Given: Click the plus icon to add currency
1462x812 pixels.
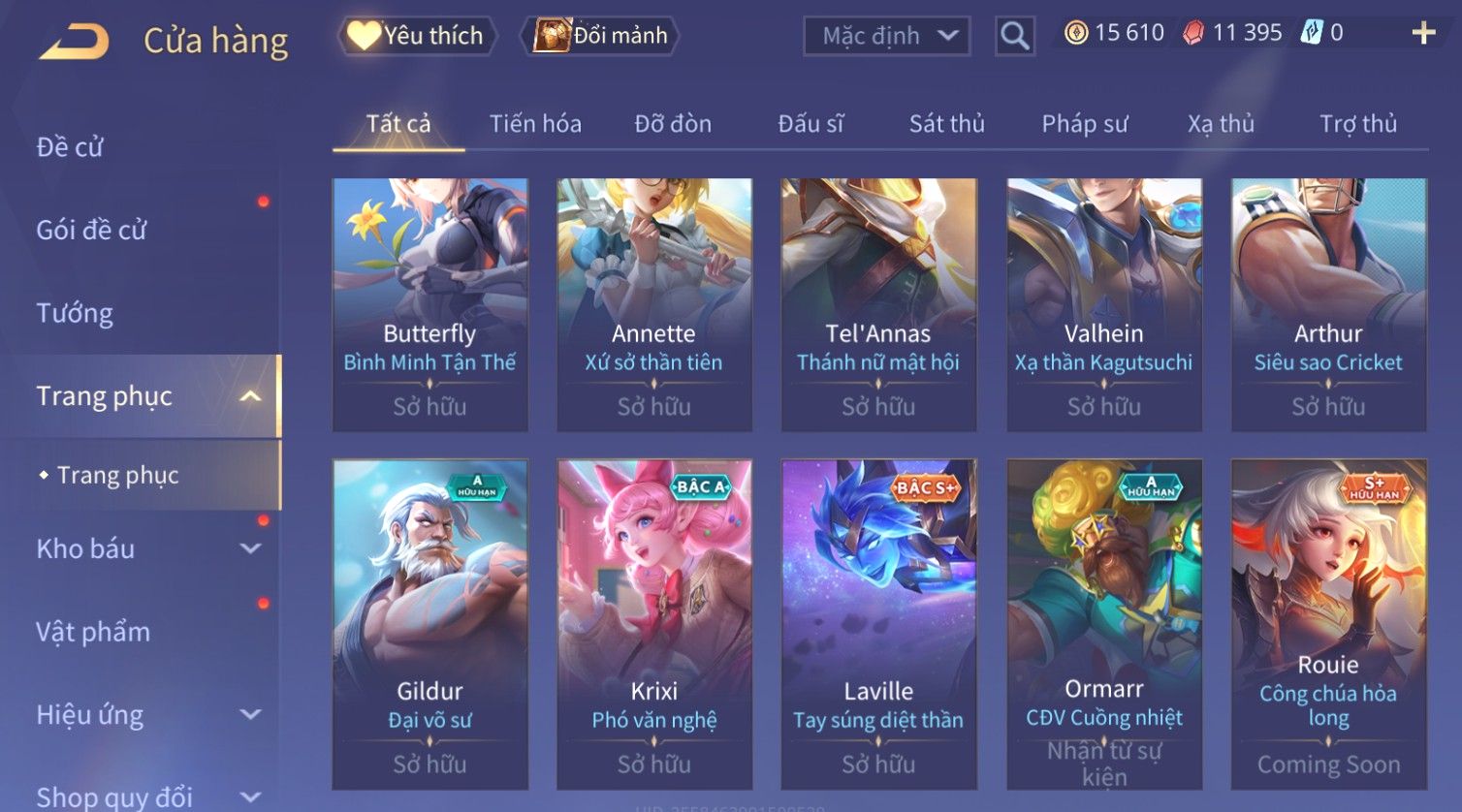Looking at the screenshot, I should pos(1423,33).
